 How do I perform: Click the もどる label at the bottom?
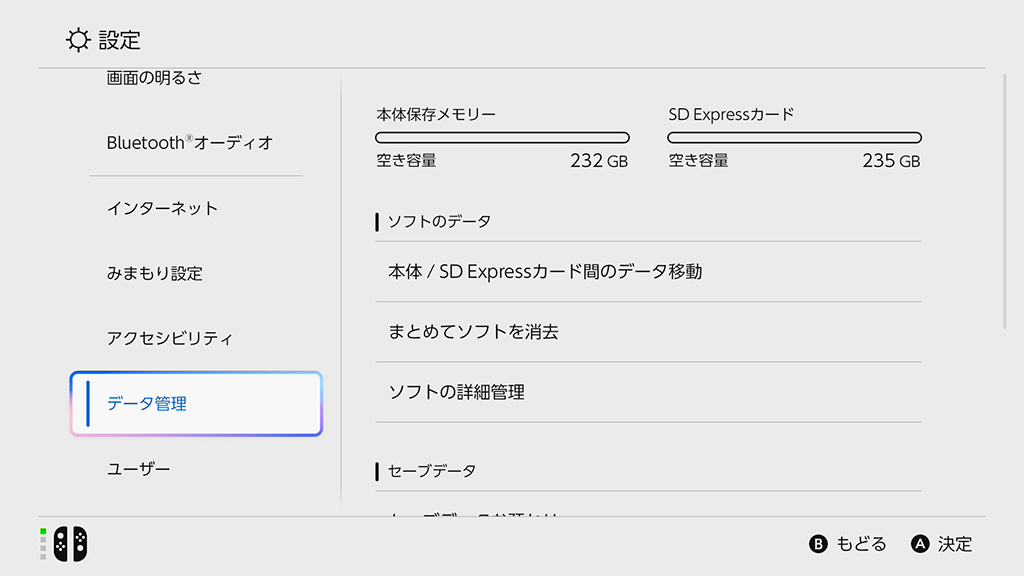861,544
